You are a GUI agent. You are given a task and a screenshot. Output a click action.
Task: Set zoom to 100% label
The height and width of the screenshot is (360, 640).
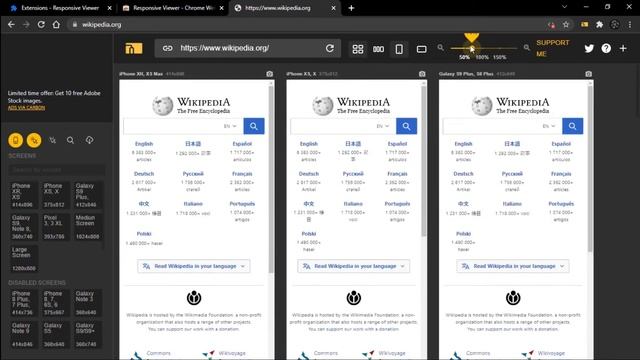[482, 57]
